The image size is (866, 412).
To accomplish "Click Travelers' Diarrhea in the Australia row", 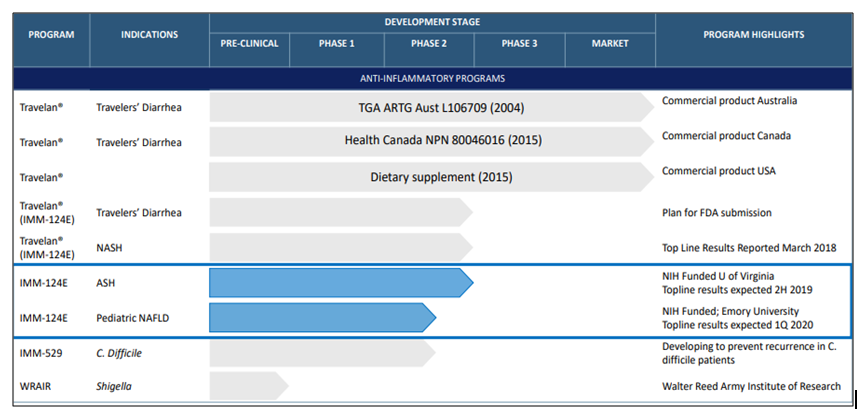I will click(x=139, y=107).
